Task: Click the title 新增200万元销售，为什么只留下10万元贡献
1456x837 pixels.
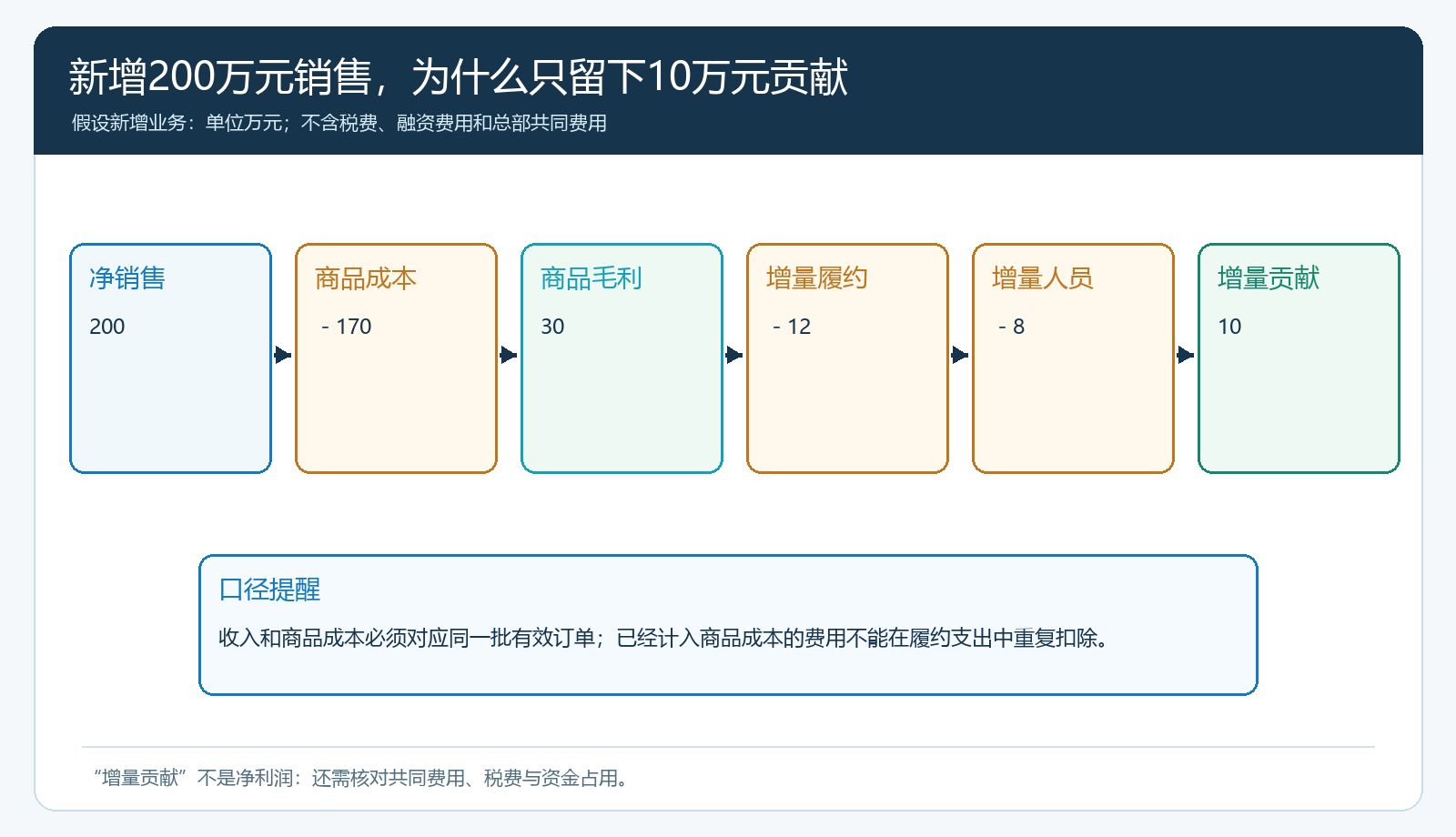Action: pos(459,76)
